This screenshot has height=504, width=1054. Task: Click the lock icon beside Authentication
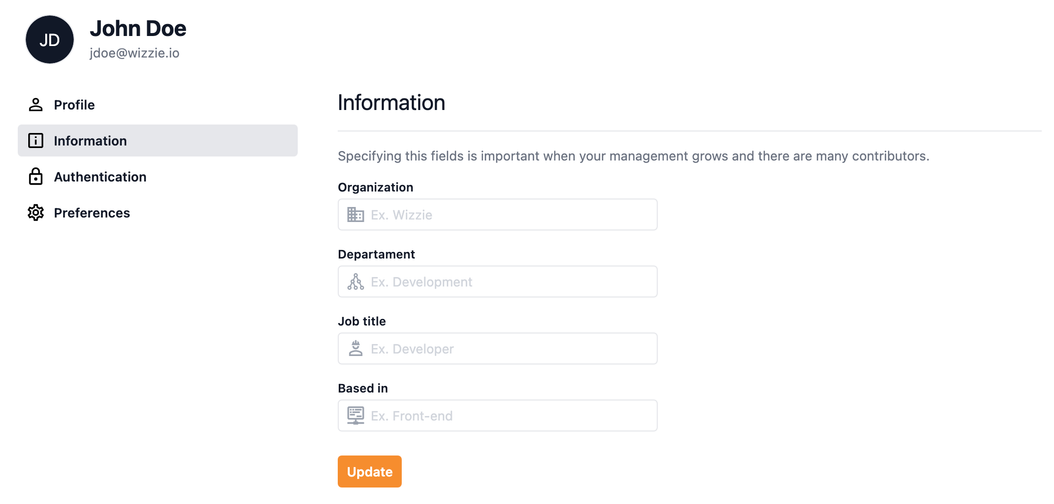pyautogui.click(x=36, y=177)
